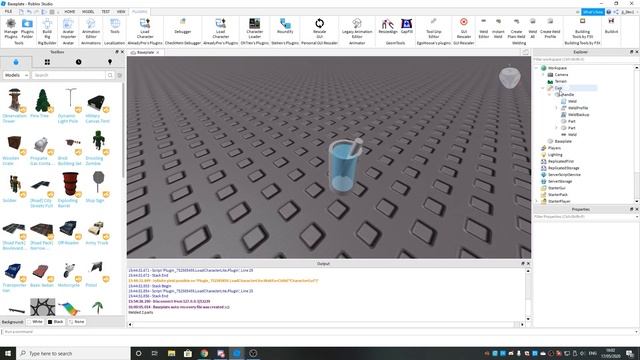Viewport: 640px width, 360px height.
Task: Set Toolbox background to None
Action: 77,322
